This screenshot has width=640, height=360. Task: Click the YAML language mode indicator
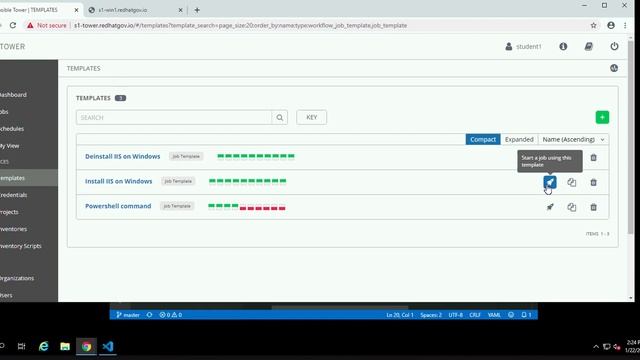(x=494, y=315)
